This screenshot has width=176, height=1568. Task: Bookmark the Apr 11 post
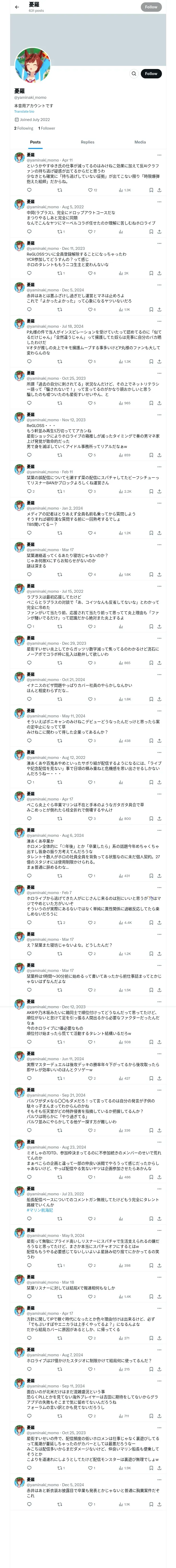(x=151, y=190)
